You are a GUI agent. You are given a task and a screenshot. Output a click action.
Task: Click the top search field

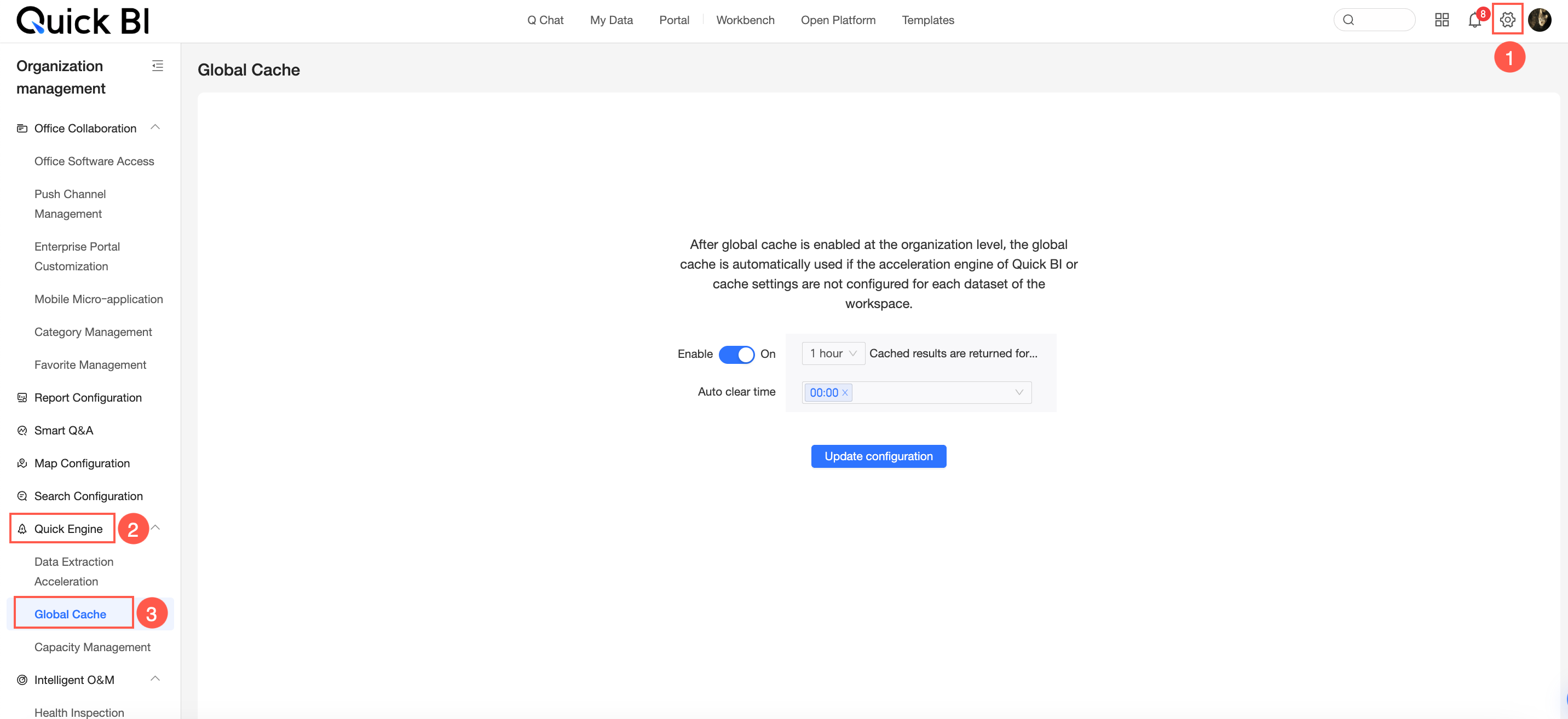pos(1376,20)
